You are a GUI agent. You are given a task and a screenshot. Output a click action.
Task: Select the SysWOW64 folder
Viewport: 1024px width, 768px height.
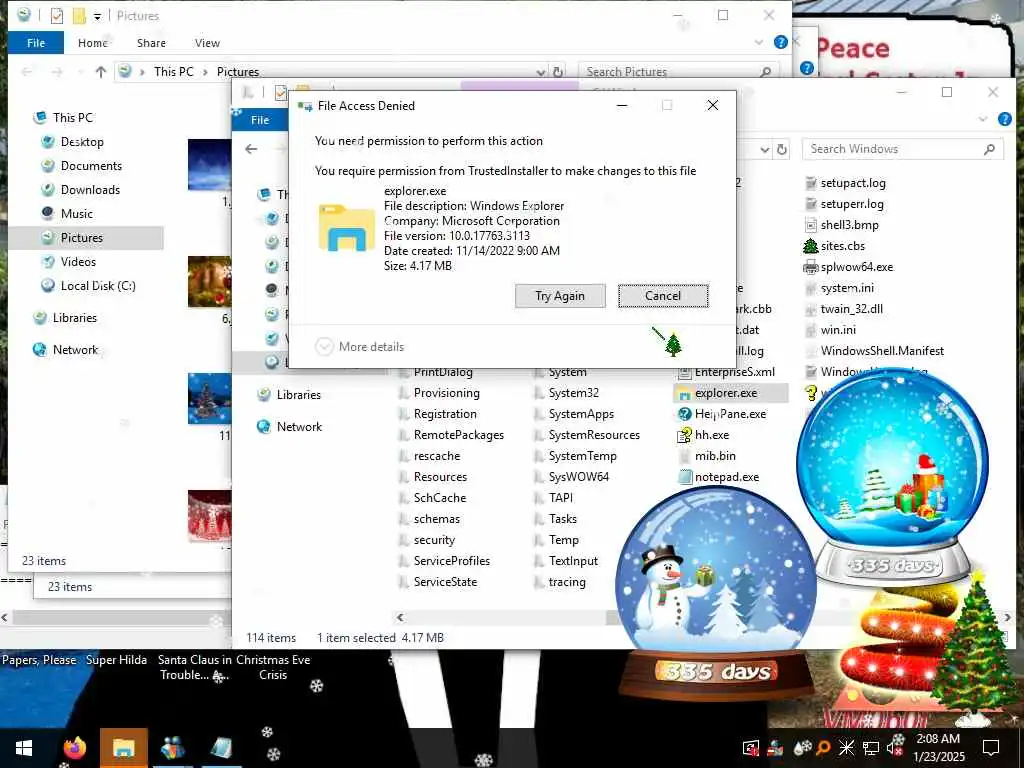click(x=571, y=477)
